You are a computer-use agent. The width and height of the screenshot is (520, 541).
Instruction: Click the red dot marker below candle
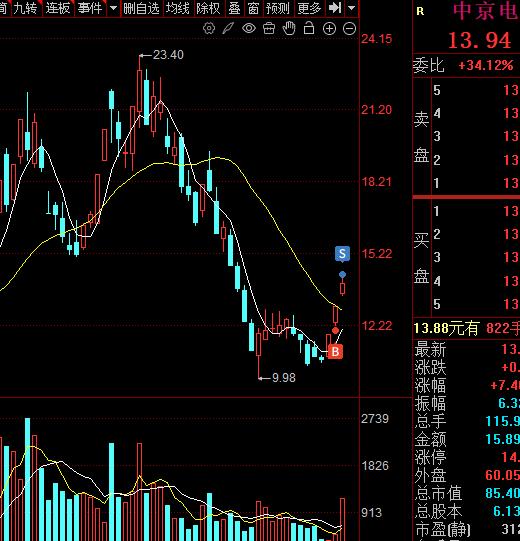[335, 331]
